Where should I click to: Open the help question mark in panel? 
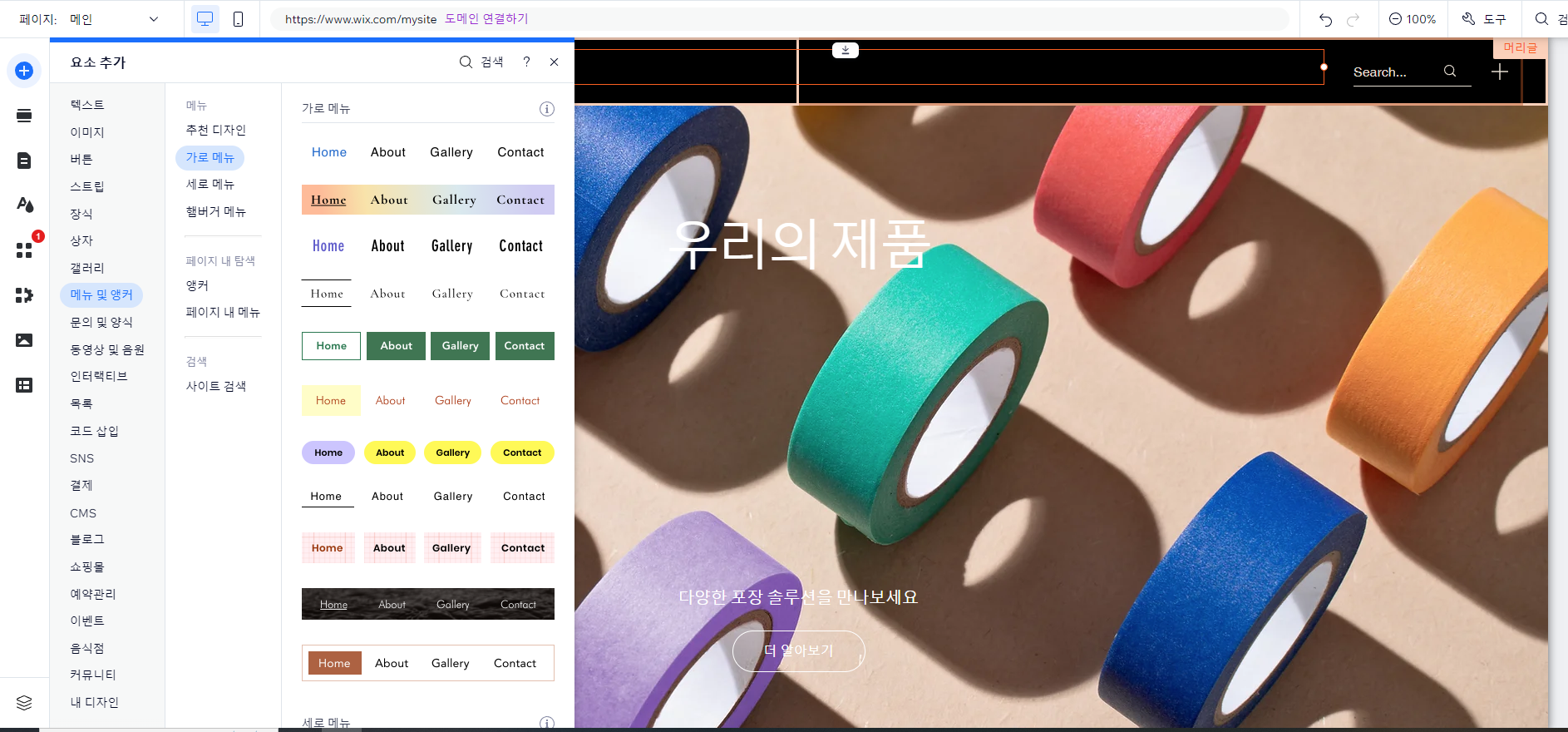pos(526,62)
